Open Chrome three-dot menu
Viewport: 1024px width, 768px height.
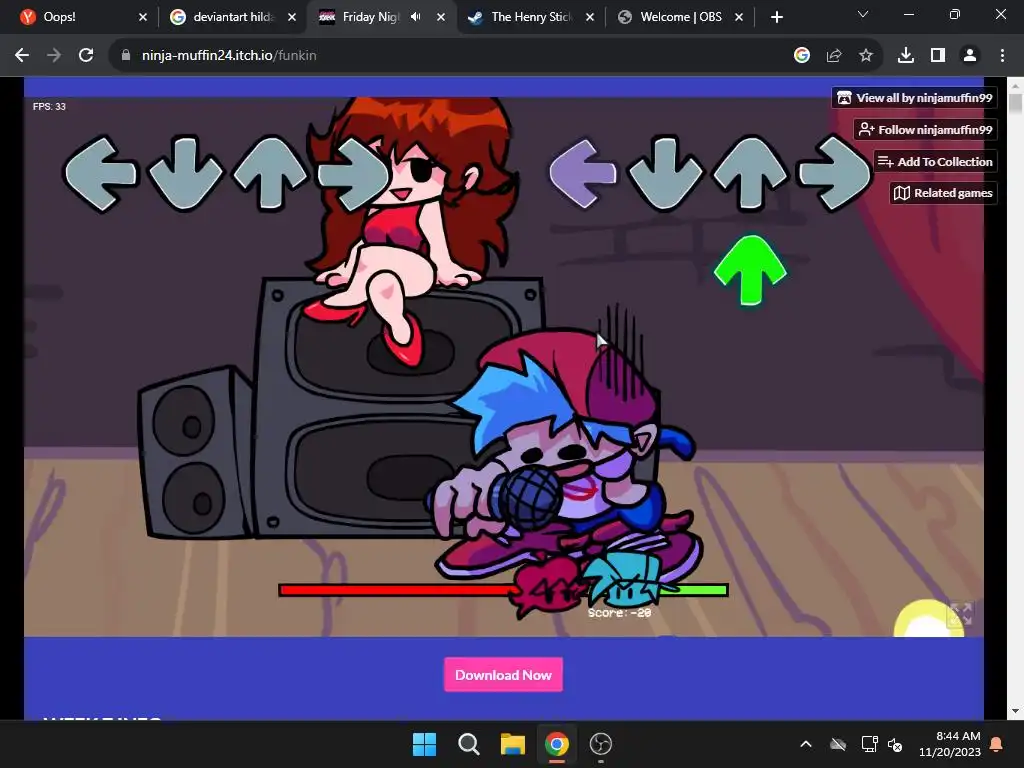pyautogui.click(x=1002, y=56)
